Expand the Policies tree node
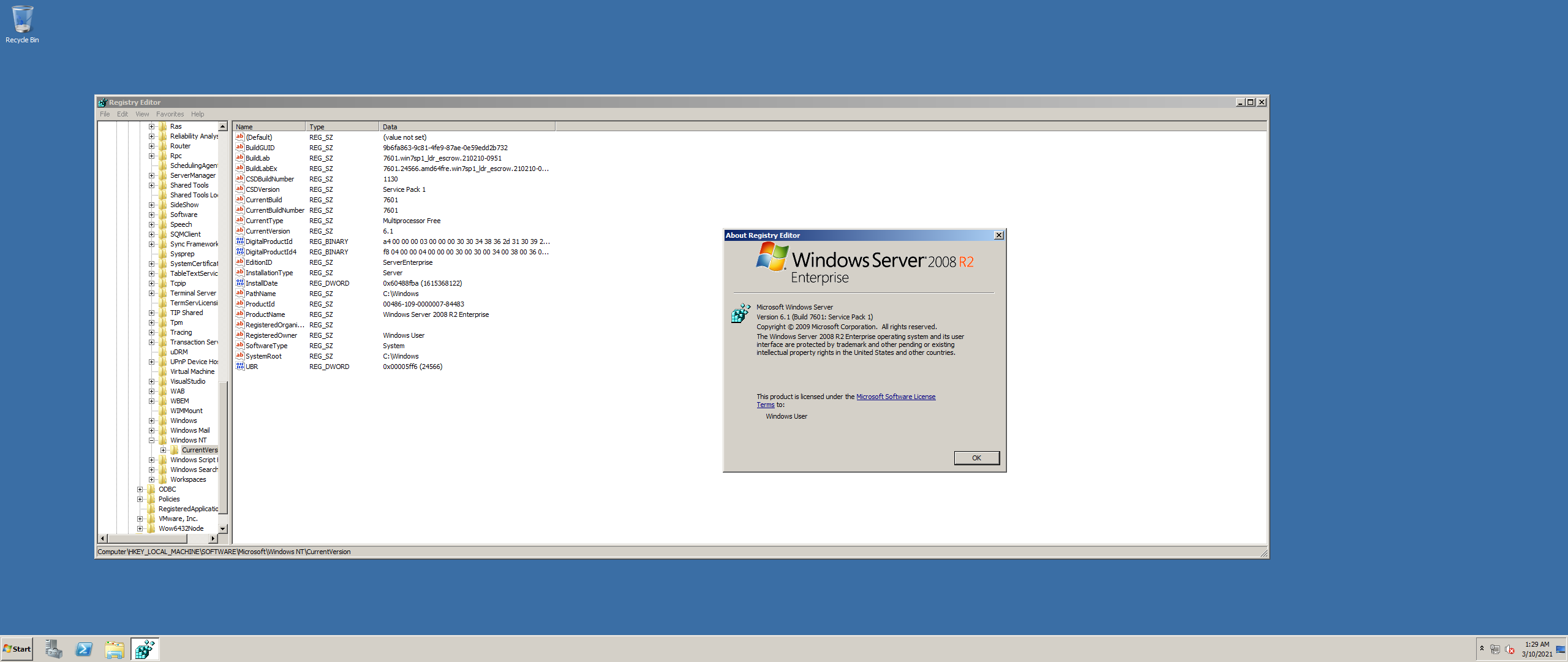The height and width of the screenshot is (662, 1568). click(140, 499)
